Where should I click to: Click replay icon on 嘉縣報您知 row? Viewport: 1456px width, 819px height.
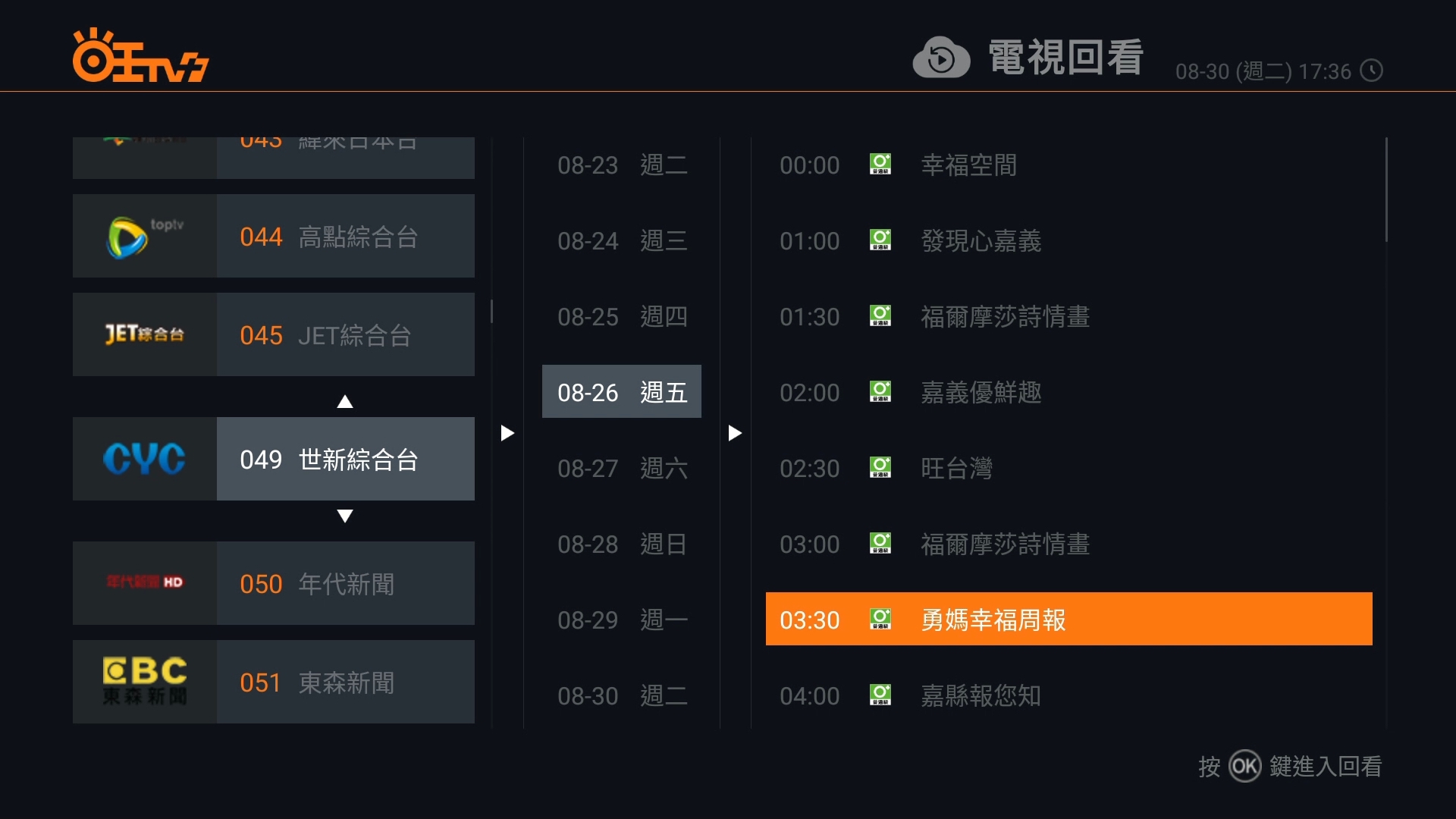tap(880, 695)
